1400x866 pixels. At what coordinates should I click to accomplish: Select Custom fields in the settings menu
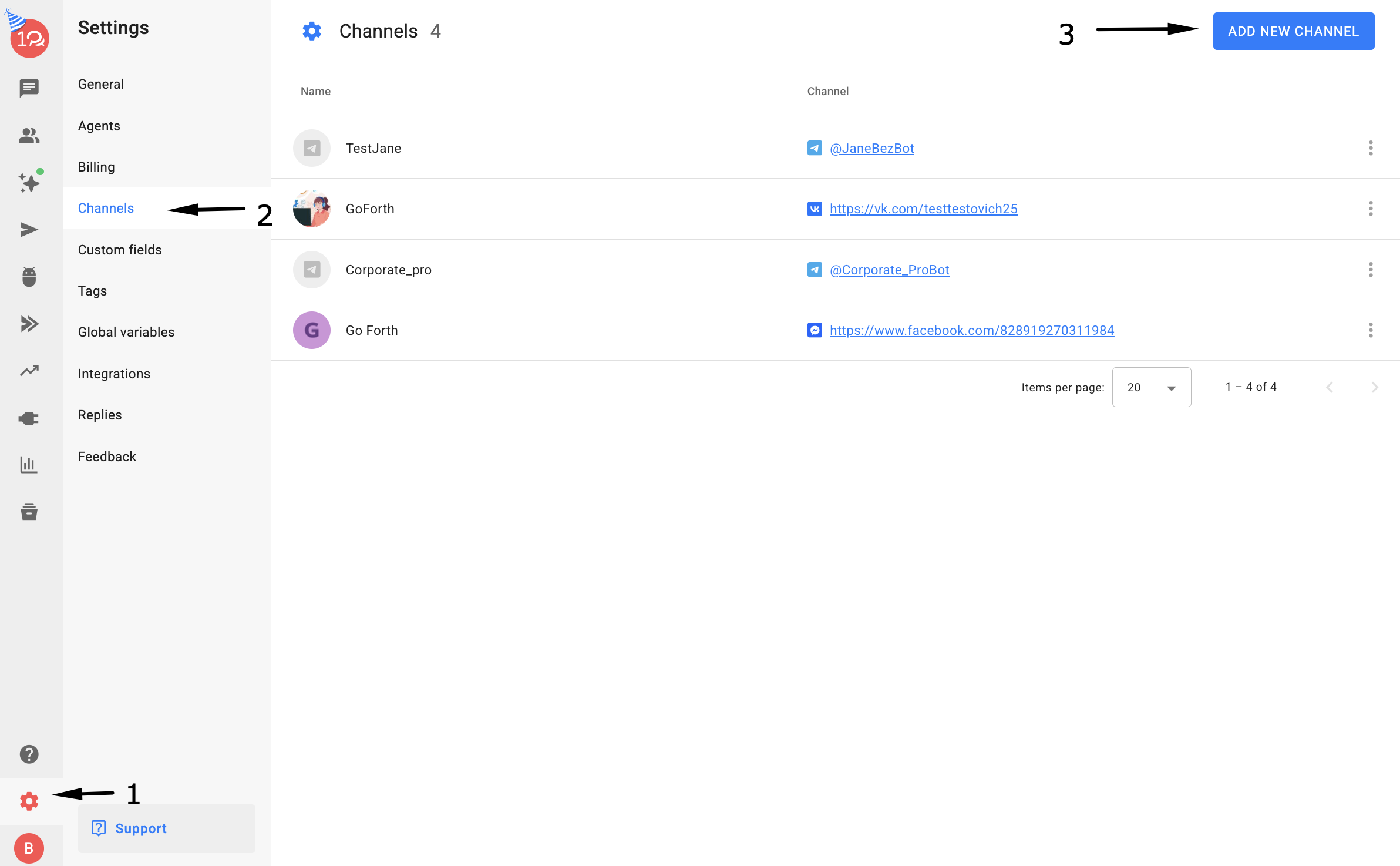[120, 250]
